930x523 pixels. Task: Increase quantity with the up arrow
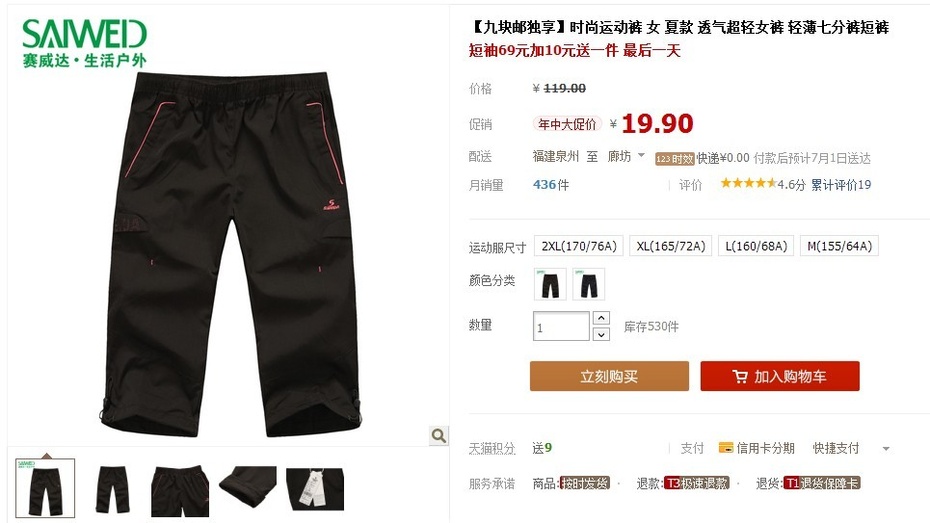pyautogui.click(x=601, y=318)
